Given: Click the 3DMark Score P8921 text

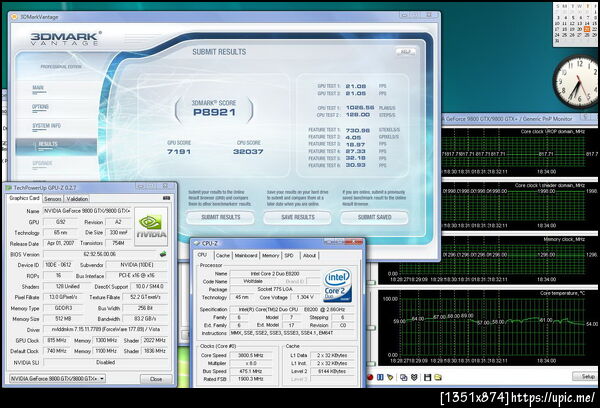Looking at the screenshot, I should (x=214, y=112).
